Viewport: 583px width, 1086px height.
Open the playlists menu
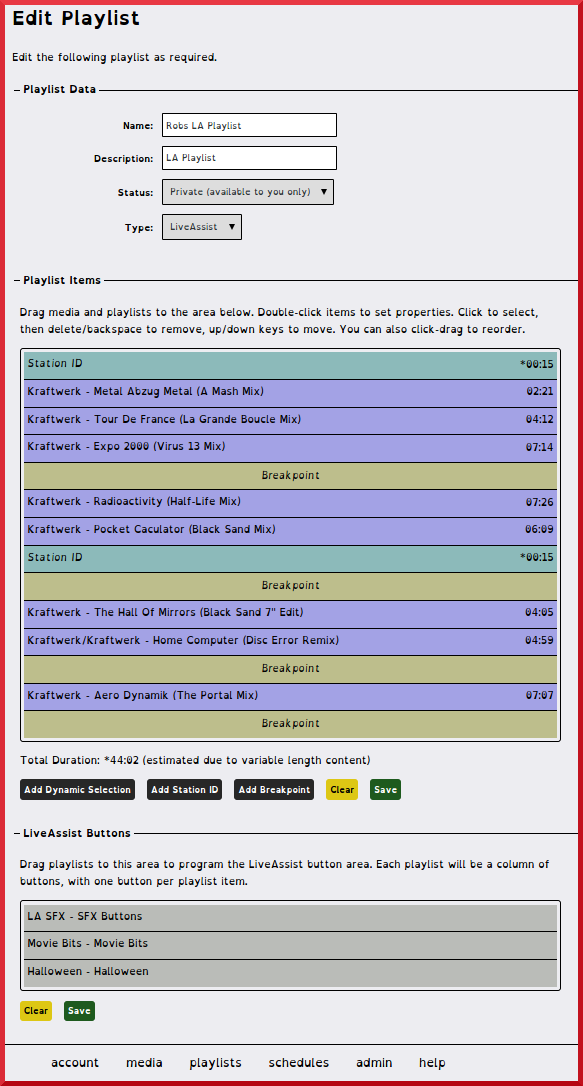click(215, 1062)
